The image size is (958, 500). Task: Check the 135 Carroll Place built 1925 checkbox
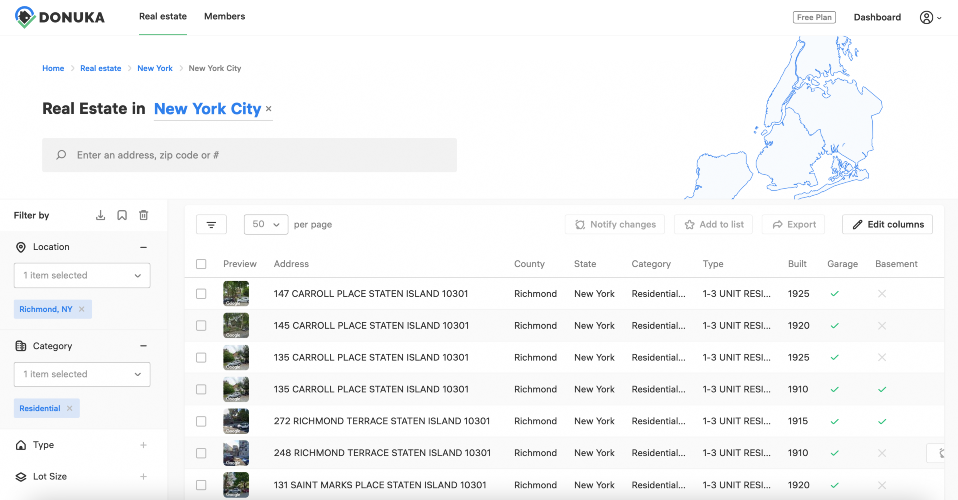[201, 358]
